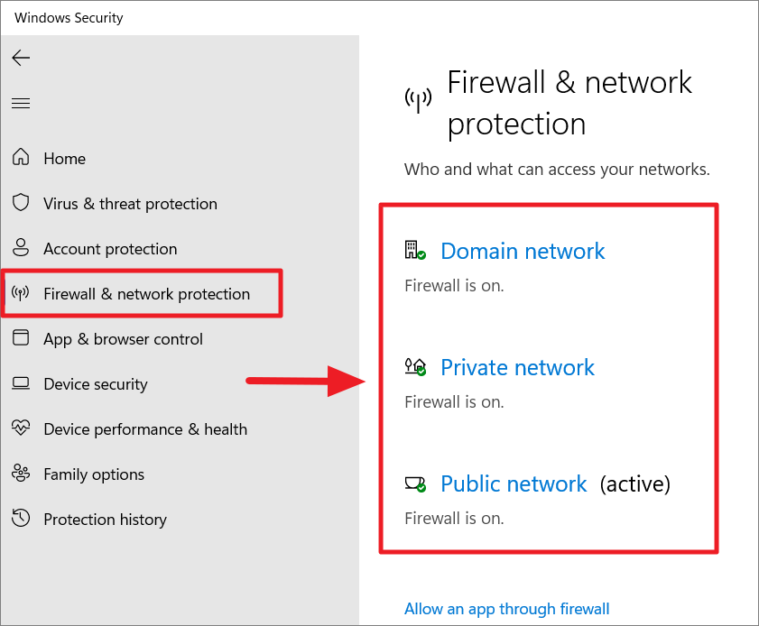Screen dimensions: 759x626
Task: Open the Domain network link
Action: click(522, 251)
